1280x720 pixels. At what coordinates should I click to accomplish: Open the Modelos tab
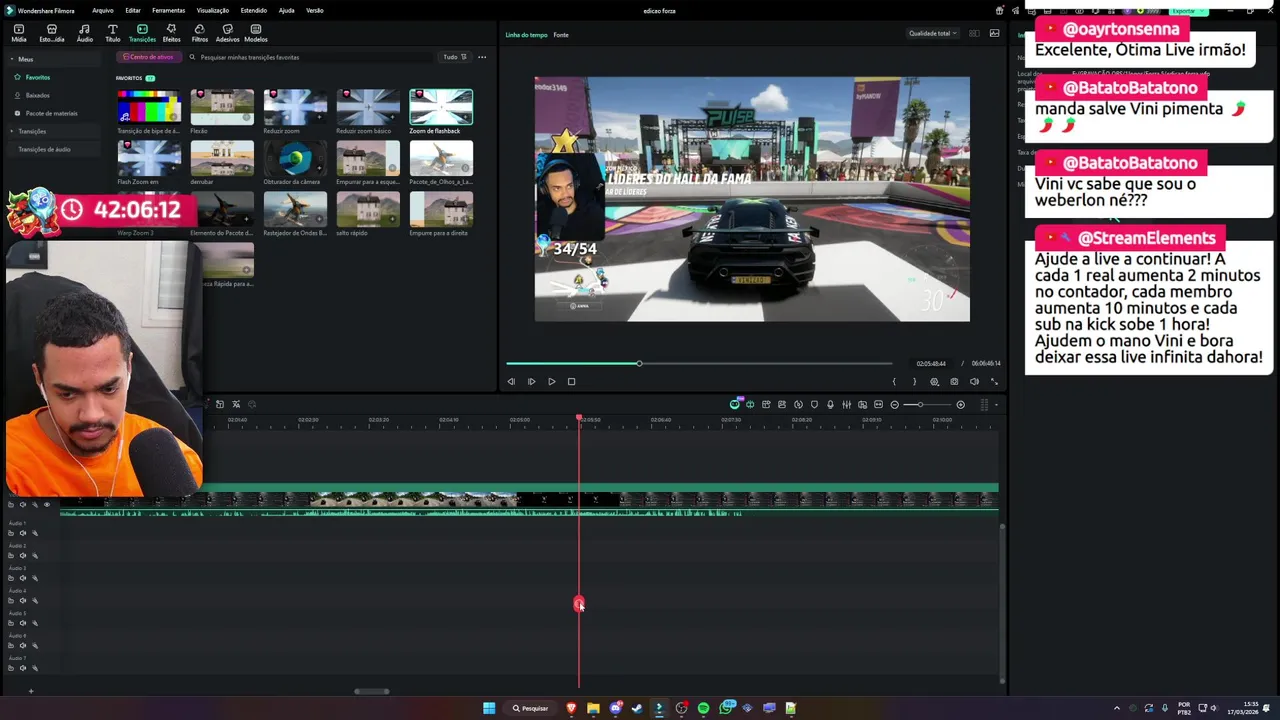(x=256, y=33)
